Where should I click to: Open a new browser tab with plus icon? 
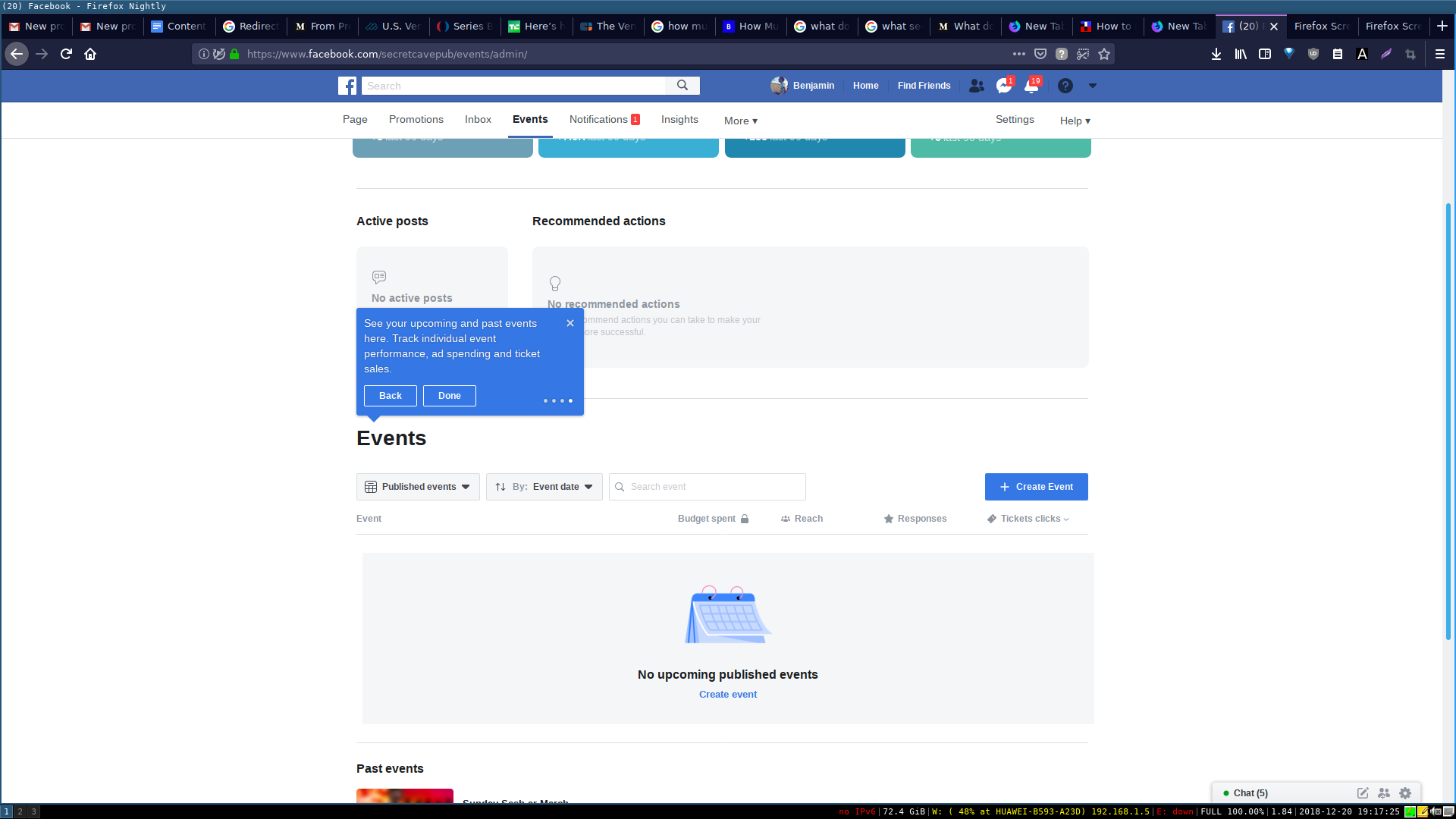(x=1442, y=26)
